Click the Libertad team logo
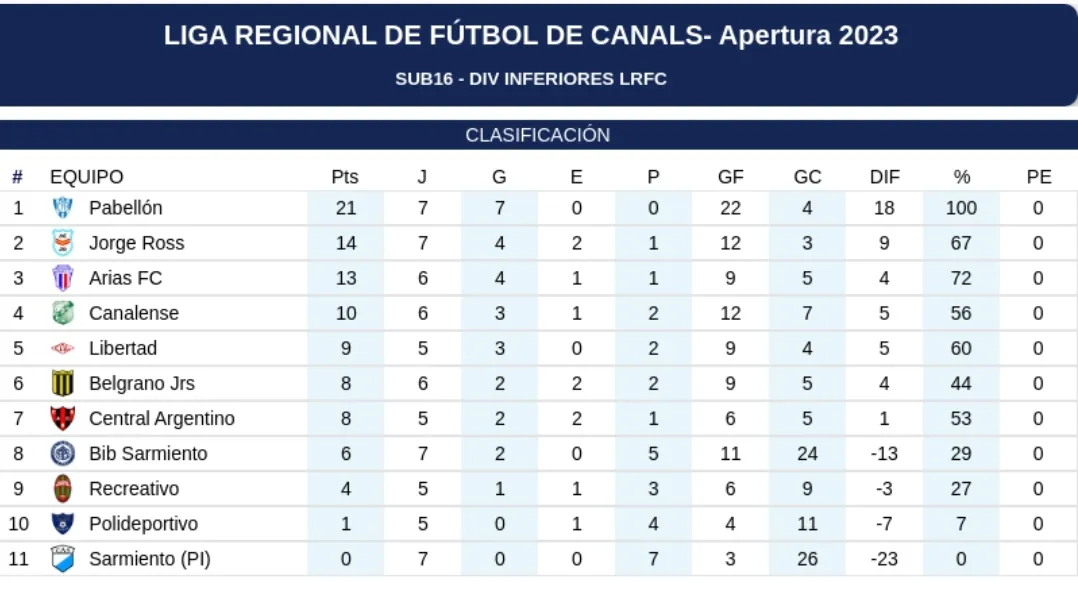Screen dimensions: 1078x609 63,349
